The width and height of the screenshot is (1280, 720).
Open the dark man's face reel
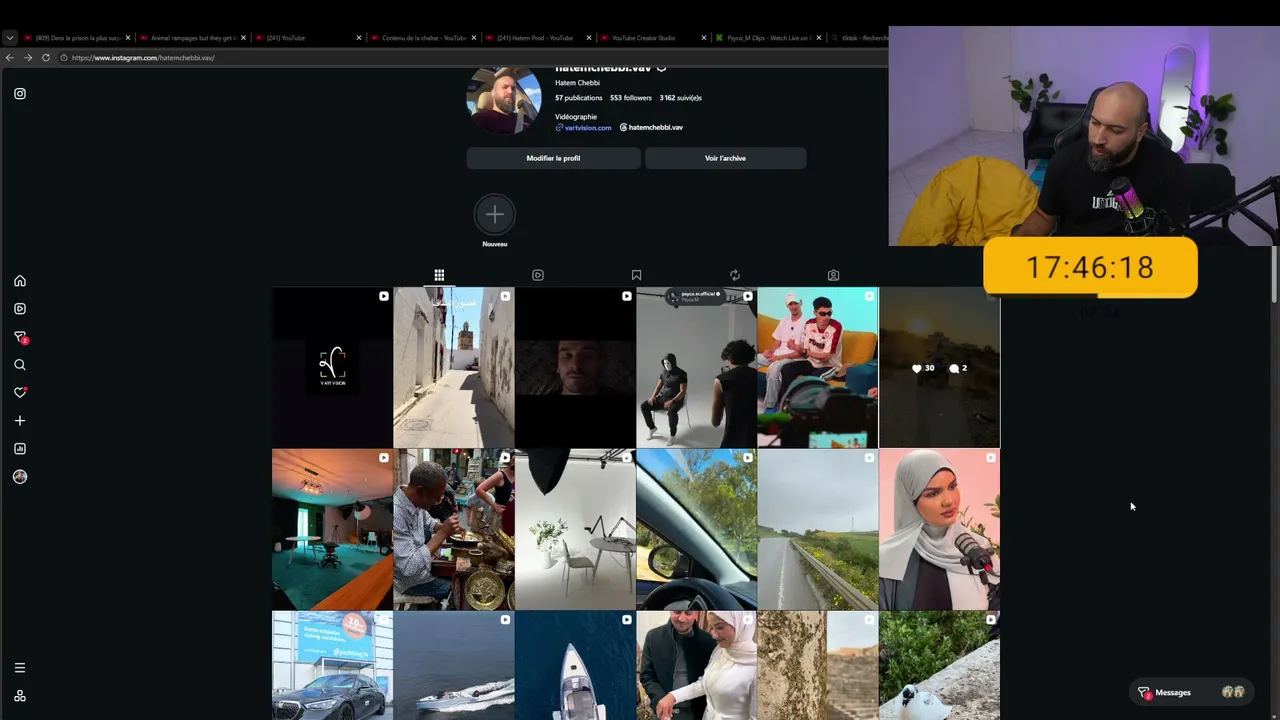click(575, 368)
